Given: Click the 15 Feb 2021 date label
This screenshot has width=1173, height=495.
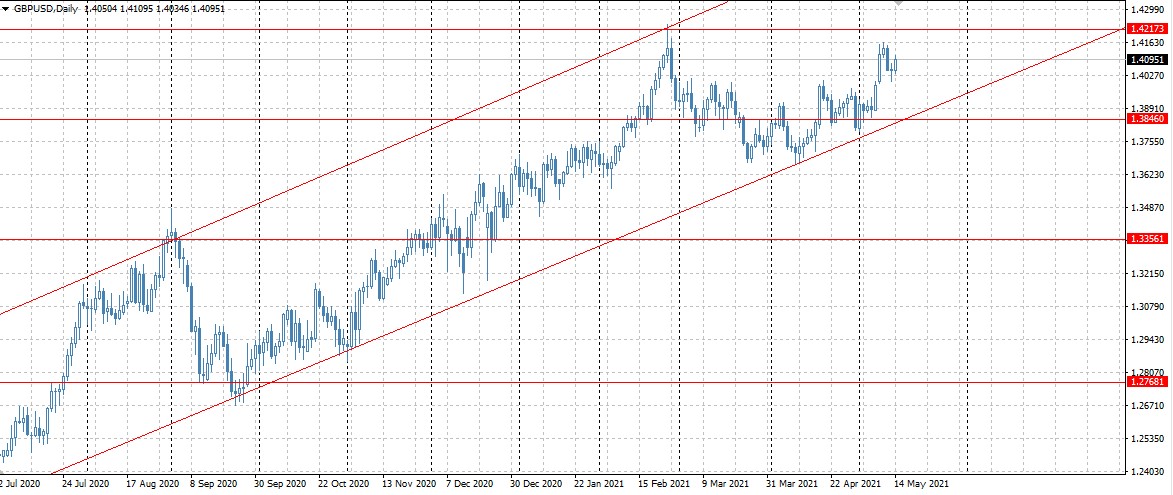Looking at the screenshot, I should point(665,484).
